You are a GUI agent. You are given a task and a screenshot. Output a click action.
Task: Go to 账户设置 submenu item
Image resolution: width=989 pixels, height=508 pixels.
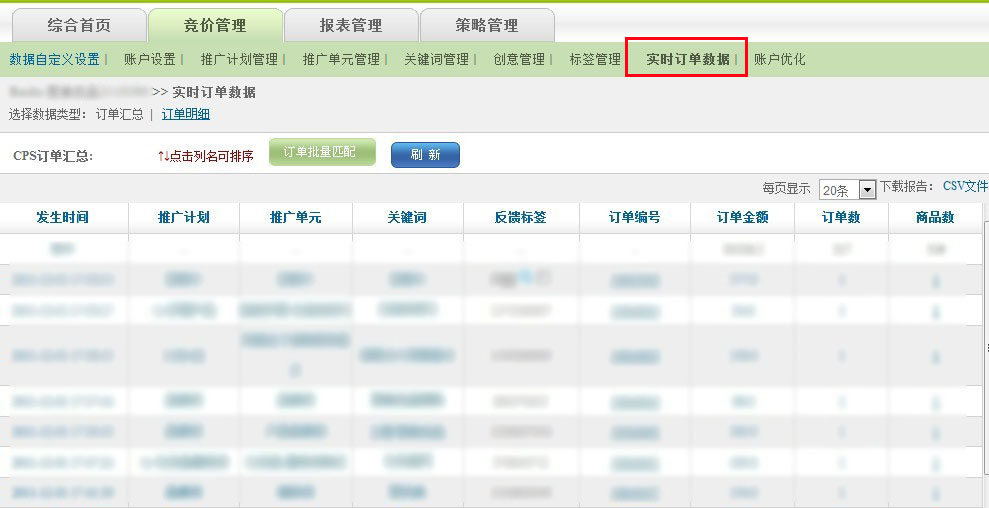(x=149, y=59)
